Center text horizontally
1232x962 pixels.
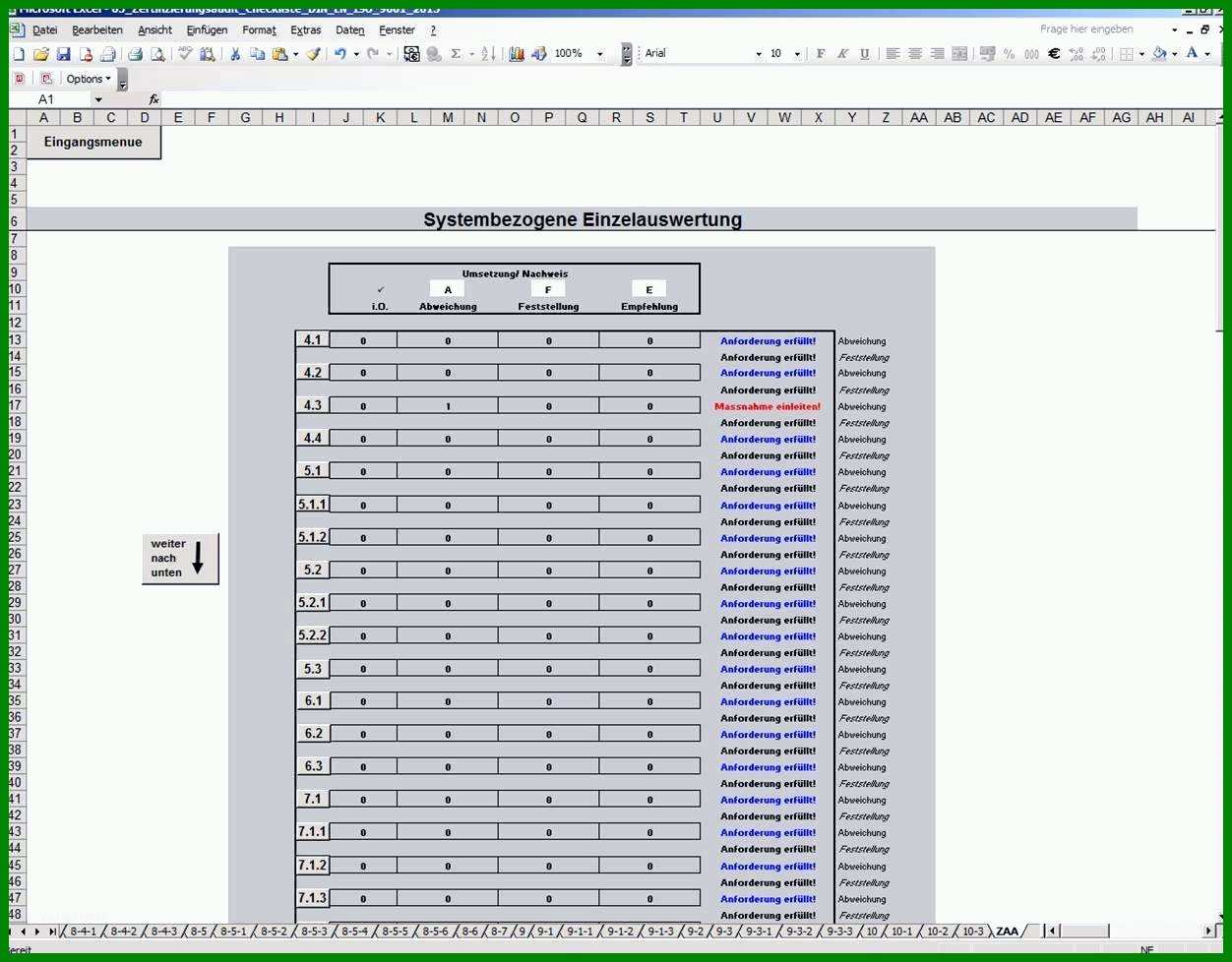coord(915,54)
